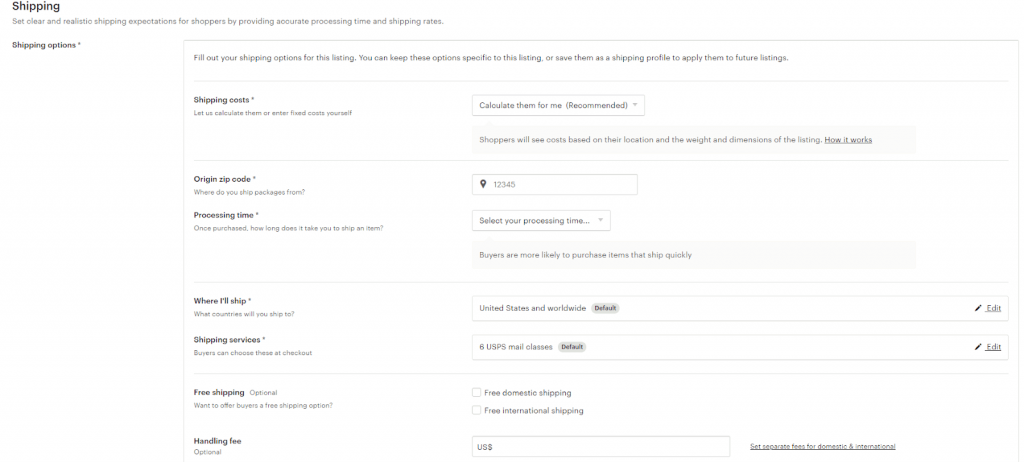Focus the Origin zip code field
This screenshot has height=462, width=1024.
pyautogui.click(x=560, y=184)
